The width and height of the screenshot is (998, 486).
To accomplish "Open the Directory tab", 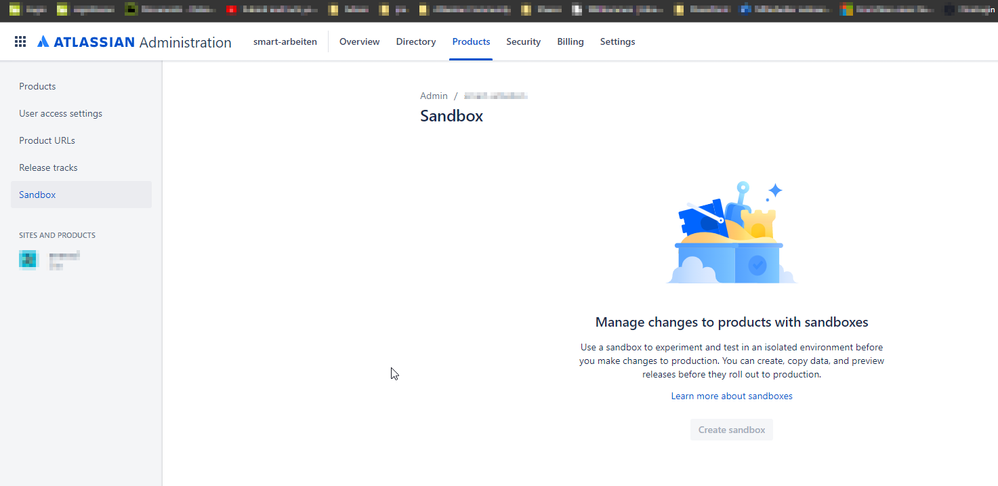I will click(x=416, y=41).
